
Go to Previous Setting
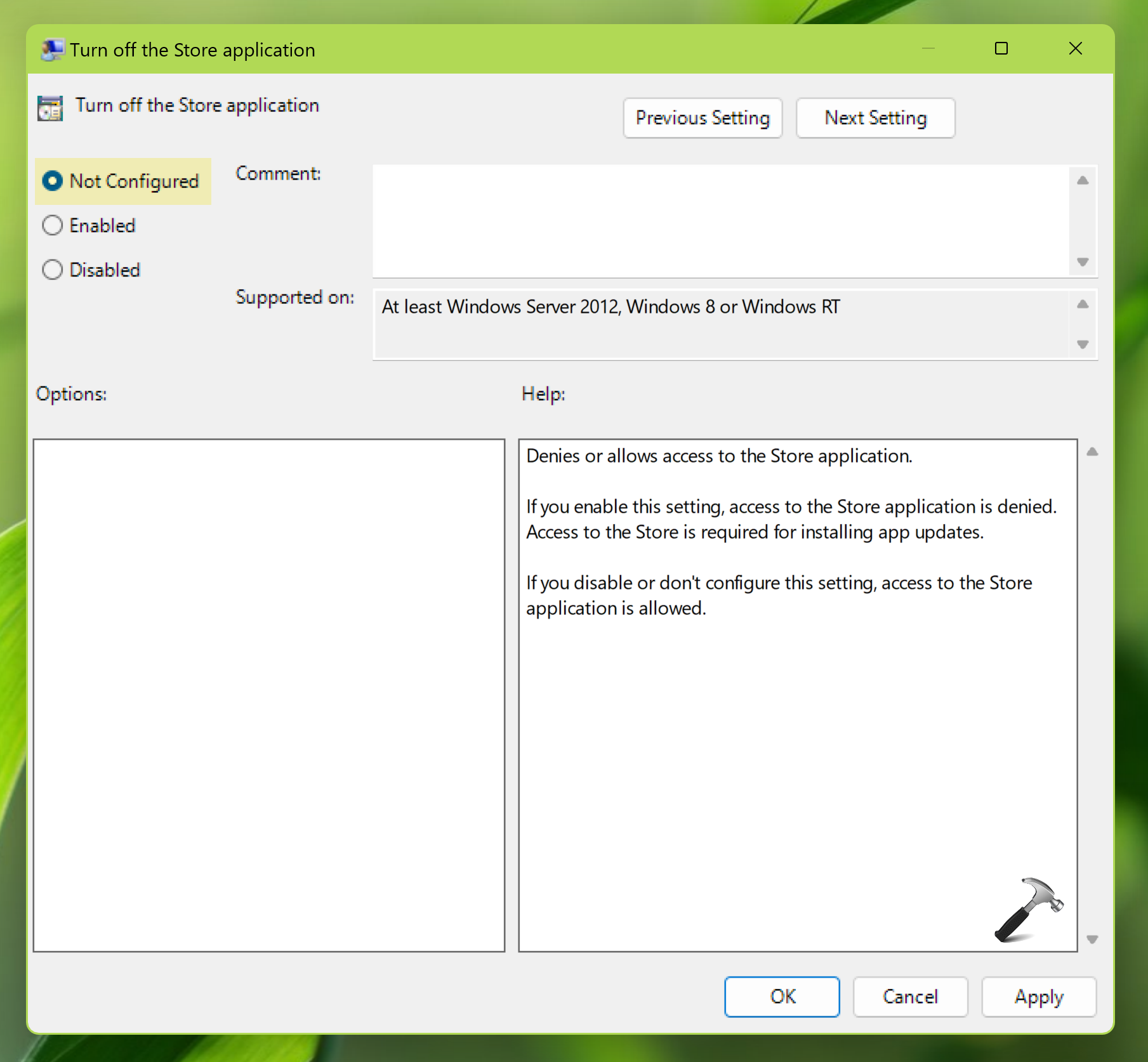pyautogui.click(x=703, y=118)
